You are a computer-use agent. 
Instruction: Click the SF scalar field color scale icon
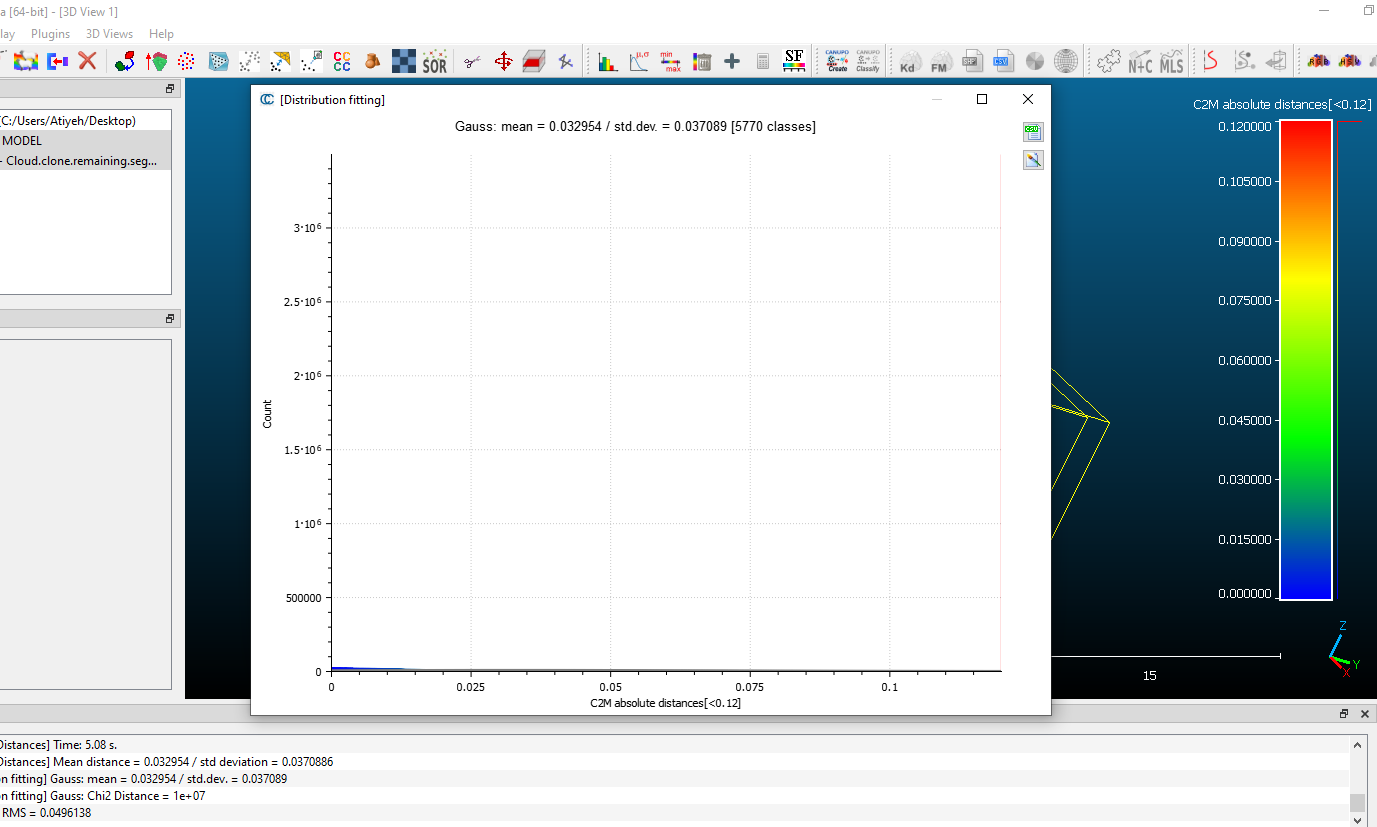click(794, 62)
